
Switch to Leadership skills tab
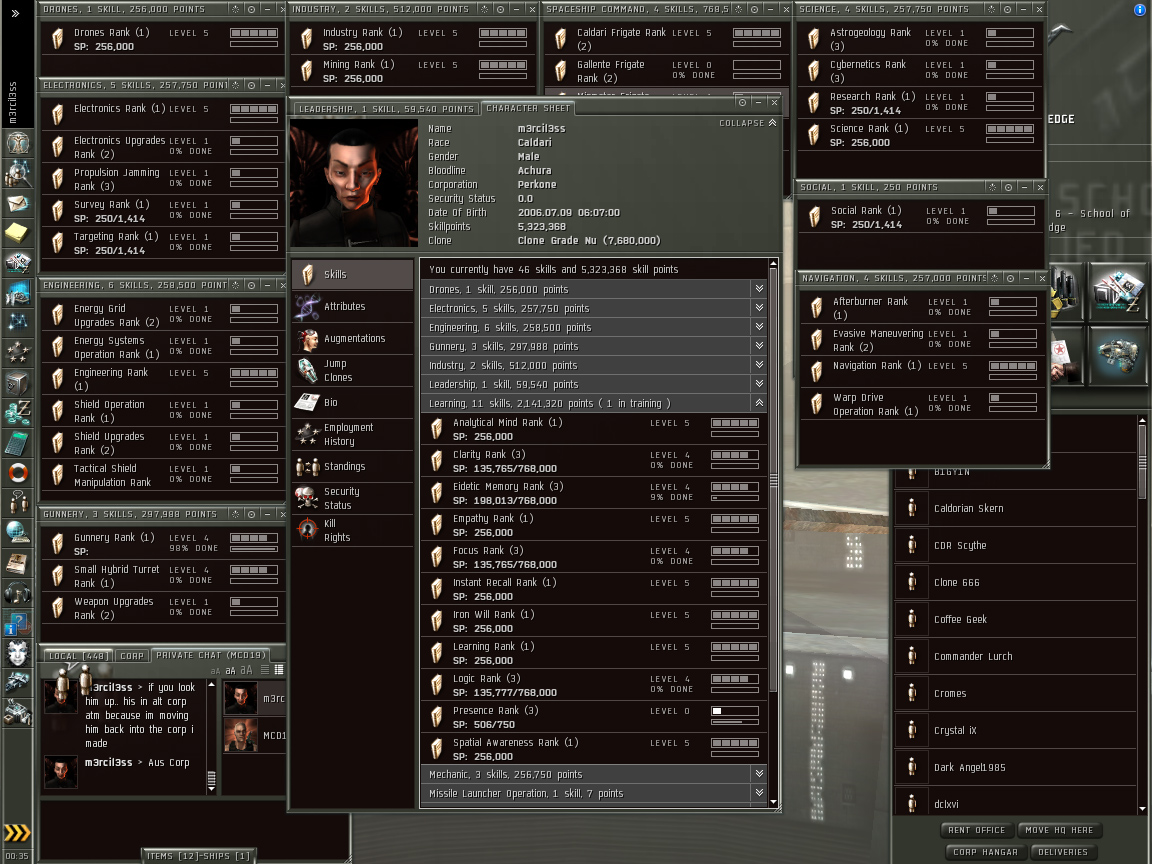386,109
